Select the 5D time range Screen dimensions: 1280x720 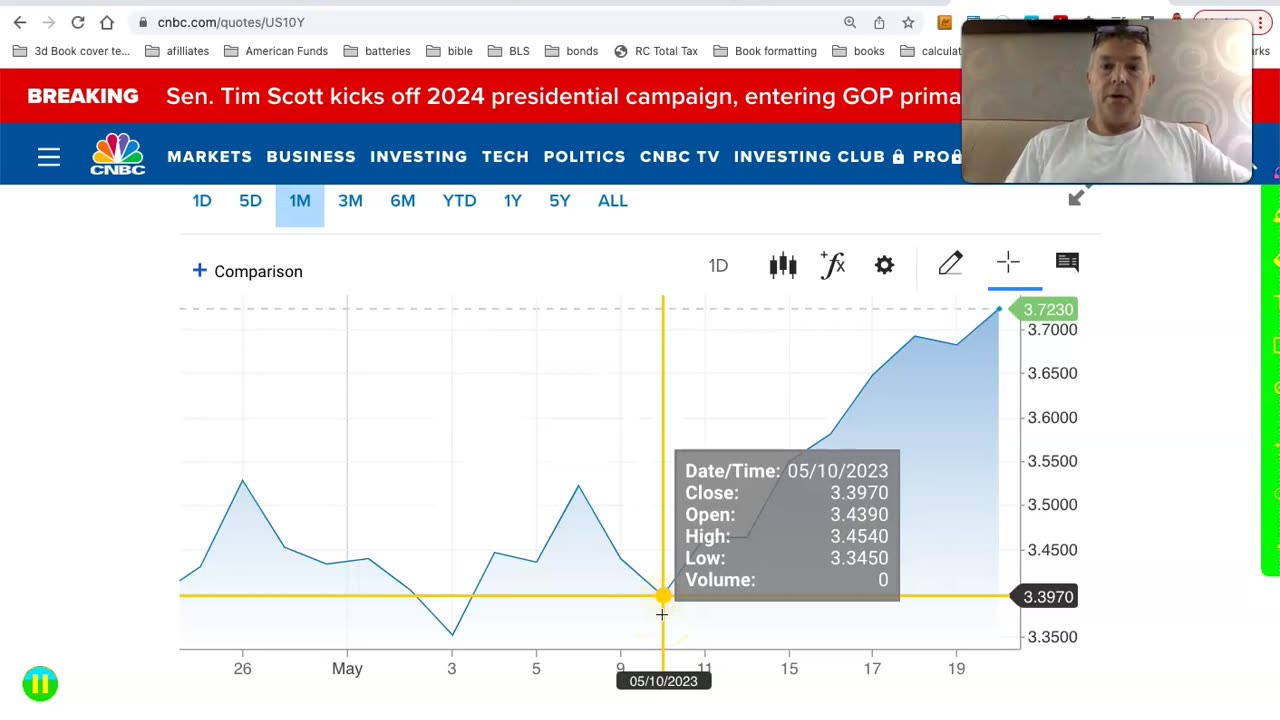click(250, 201)
